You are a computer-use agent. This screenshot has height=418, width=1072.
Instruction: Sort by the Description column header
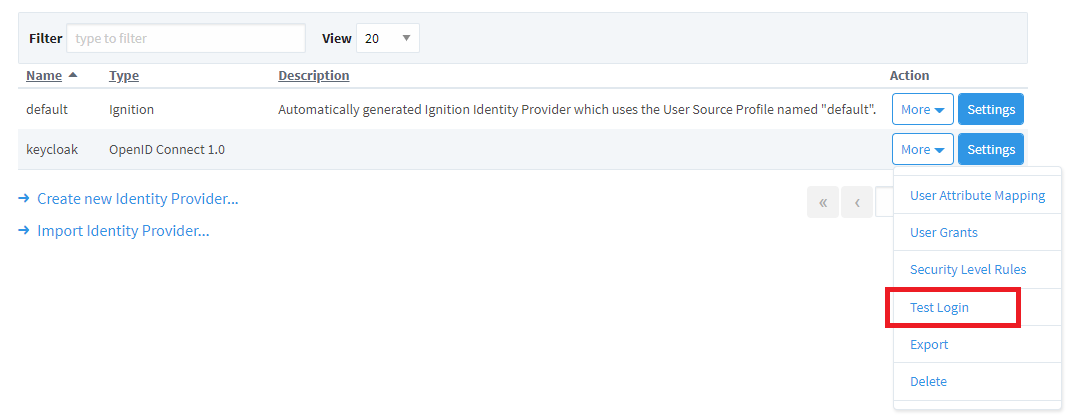[313, 75]
